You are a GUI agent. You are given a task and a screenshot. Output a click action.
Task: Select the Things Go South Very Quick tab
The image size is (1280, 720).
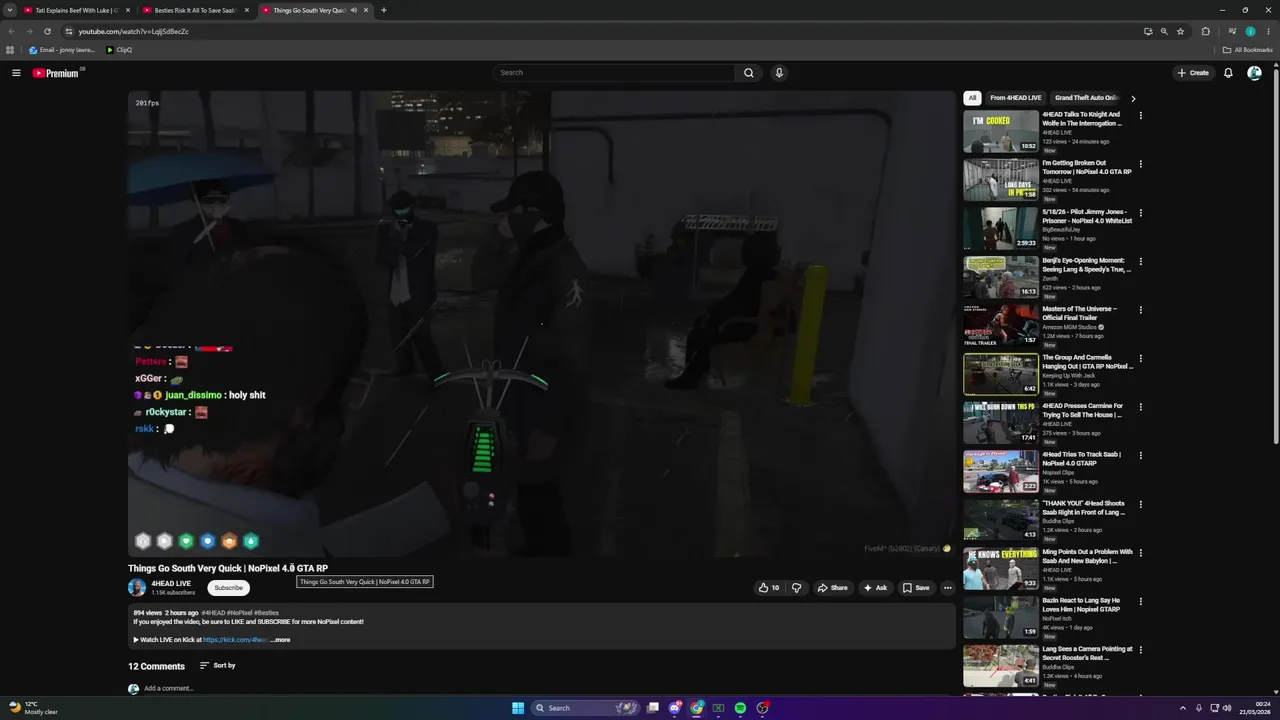point(315,10)
